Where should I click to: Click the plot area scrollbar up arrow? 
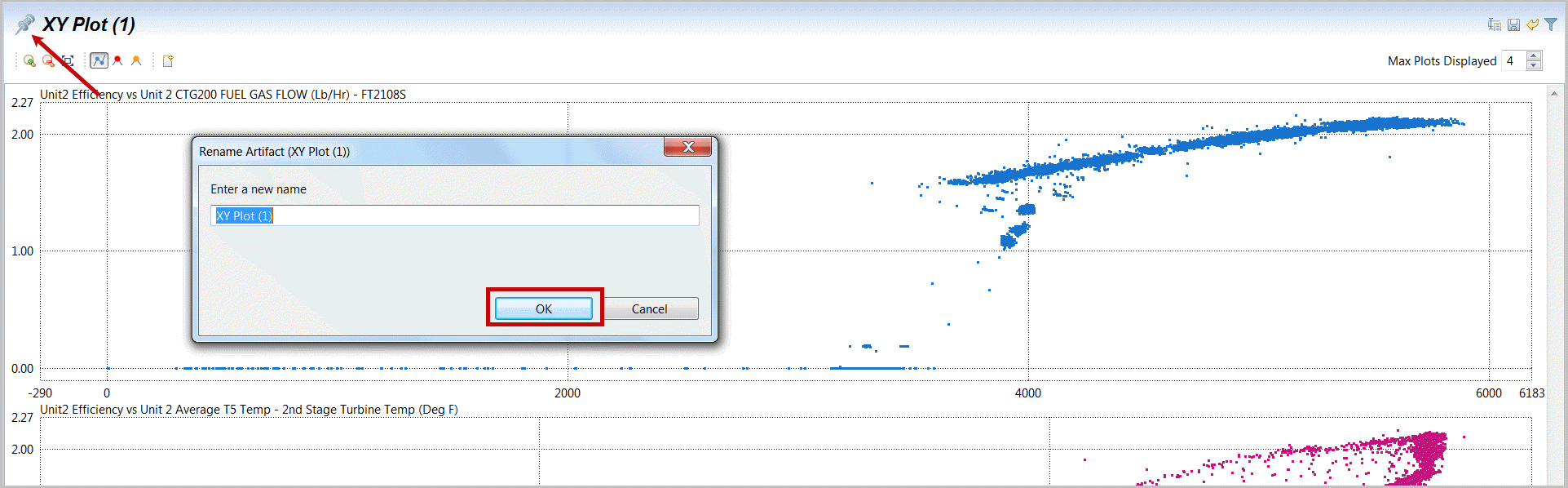1556,94
